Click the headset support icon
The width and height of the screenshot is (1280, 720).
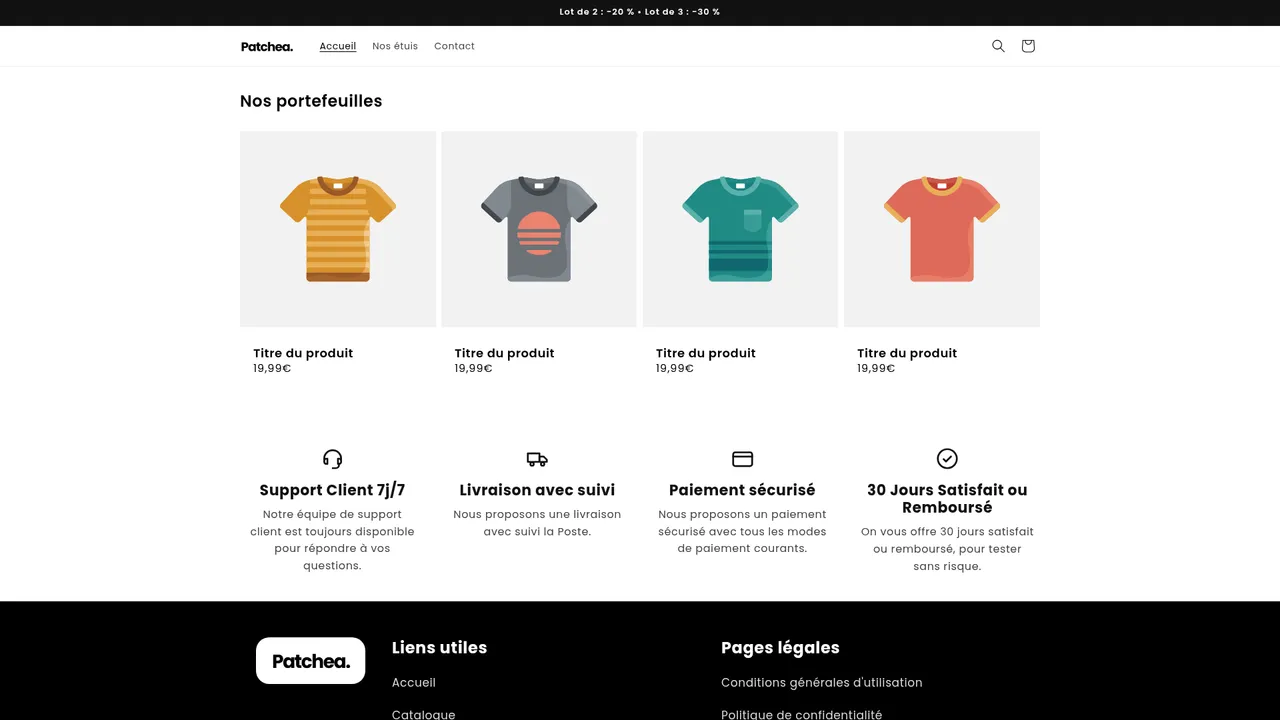coord(333,459)
